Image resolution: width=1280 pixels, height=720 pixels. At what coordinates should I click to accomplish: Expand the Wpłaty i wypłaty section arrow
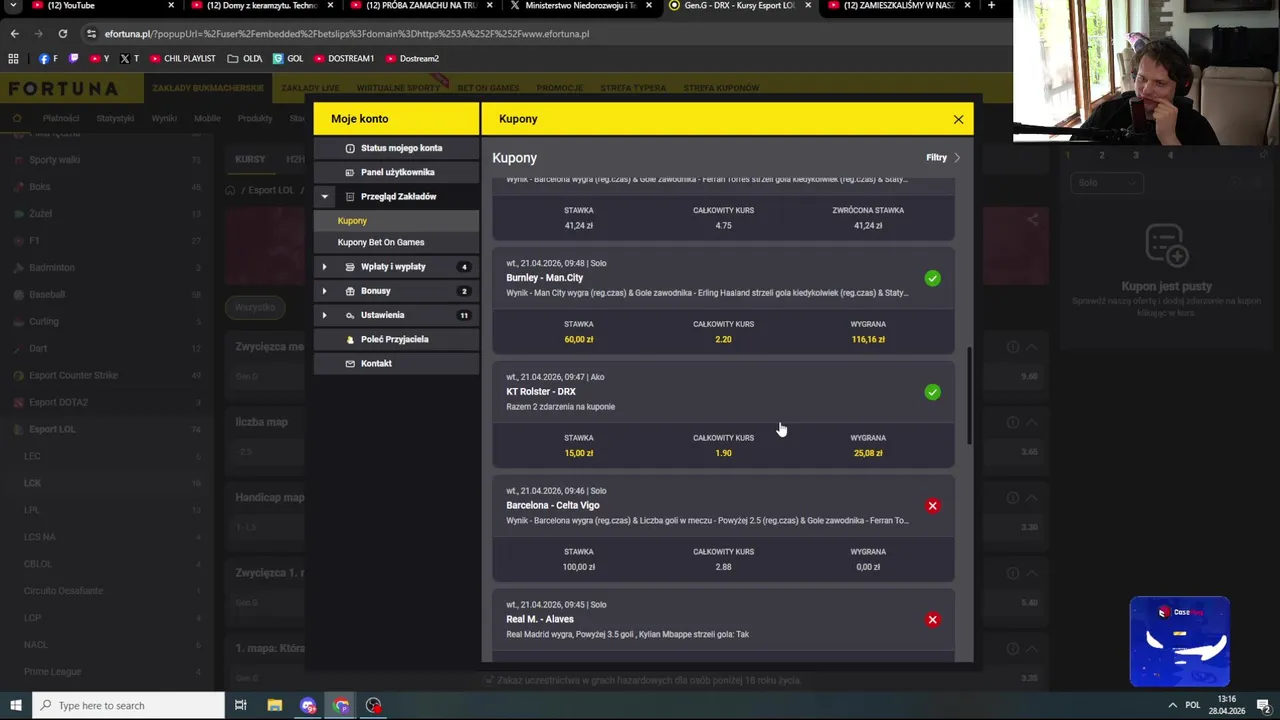coord(324,267)
